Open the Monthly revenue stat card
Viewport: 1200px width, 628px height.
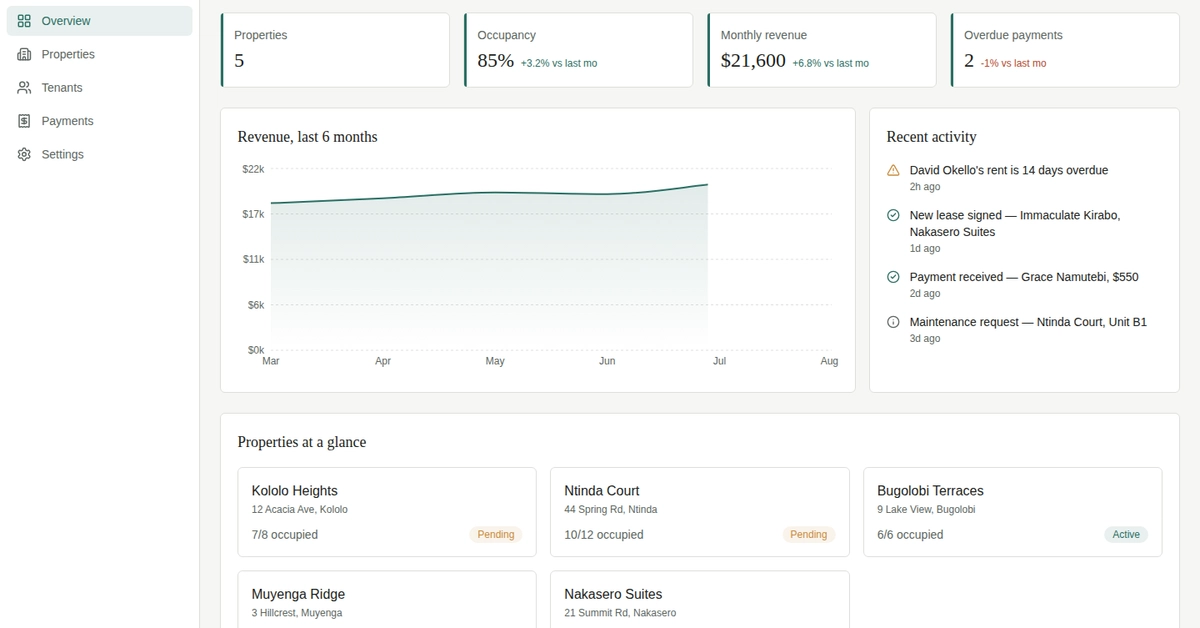coord(822,50)
